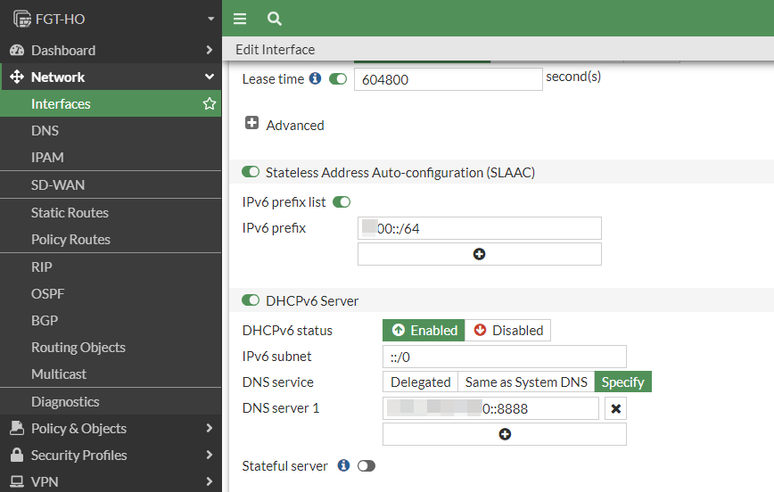Expand the Advanced section
Image resolution: width=774 pixels, height=492 pixels.
coord(252,124)
